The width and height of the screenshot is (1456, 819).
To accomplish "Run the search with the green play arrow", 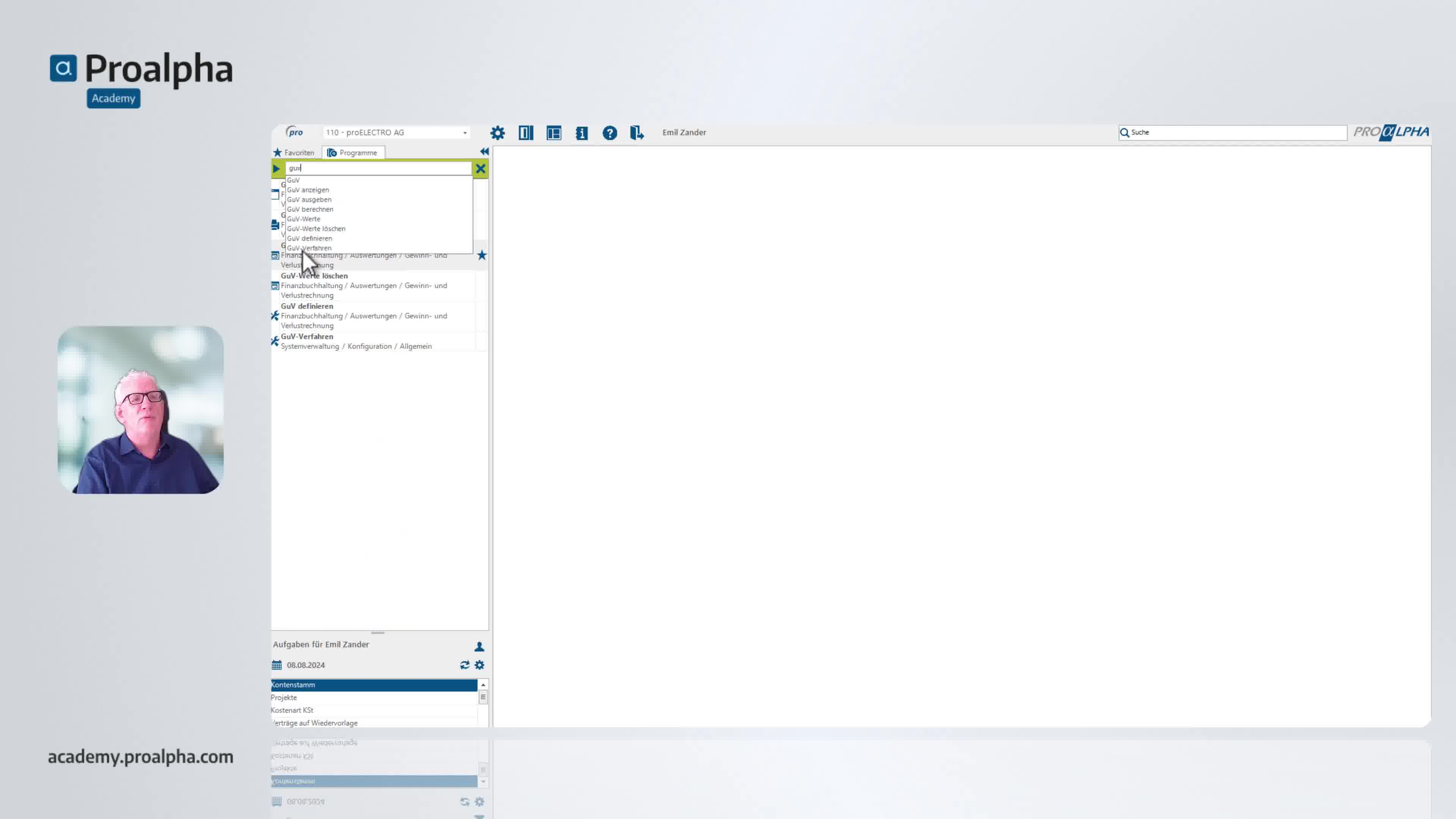I will pos(276,168).
